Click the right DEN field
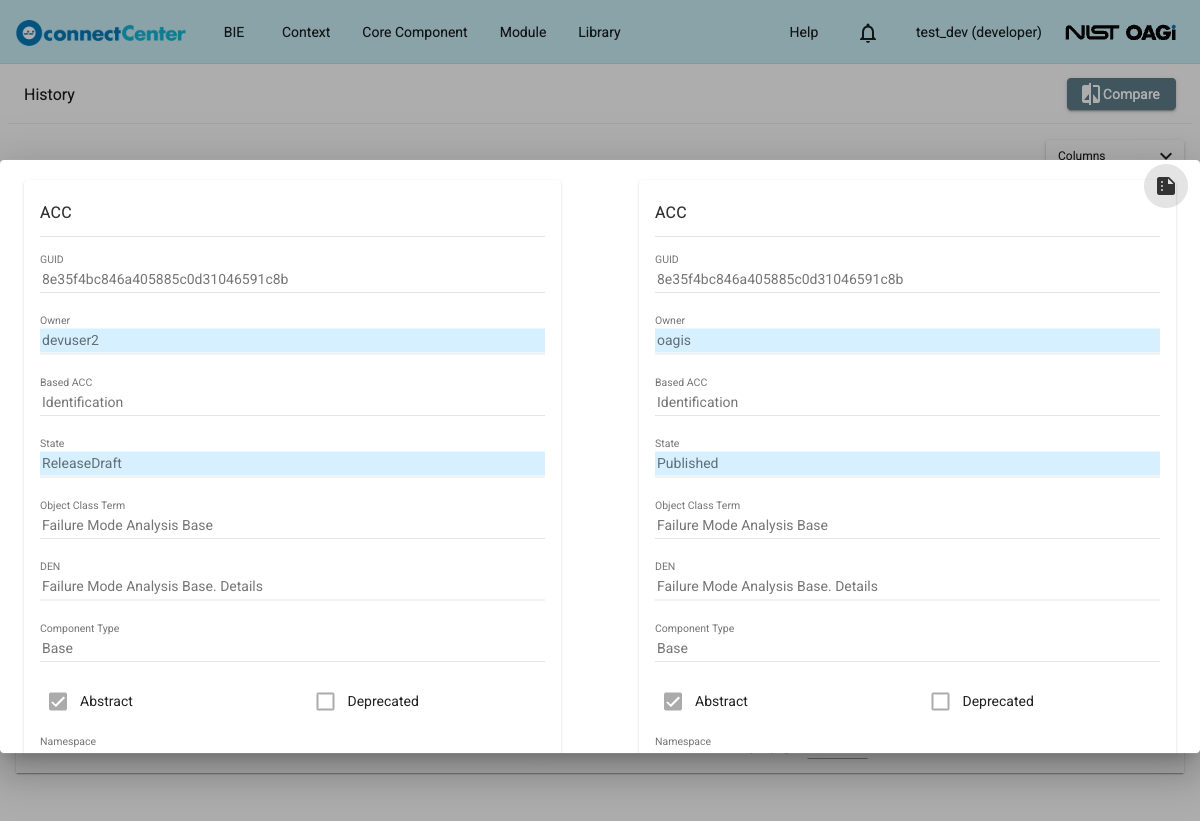Screen dimensions: 1200x821 point(907,587)
